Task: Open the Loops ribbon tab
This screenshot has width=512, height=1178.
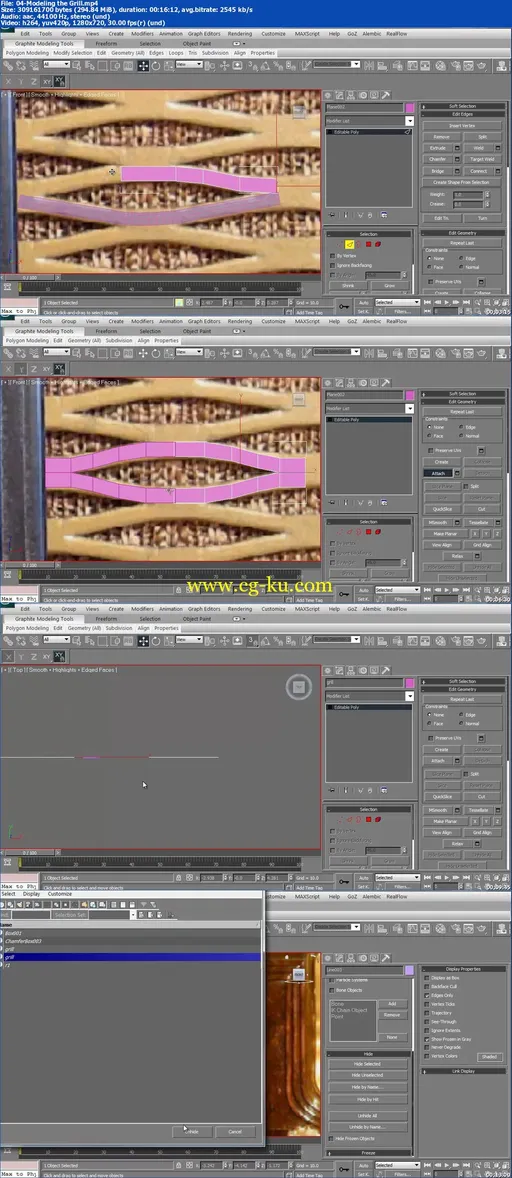Action: (176, 53)
